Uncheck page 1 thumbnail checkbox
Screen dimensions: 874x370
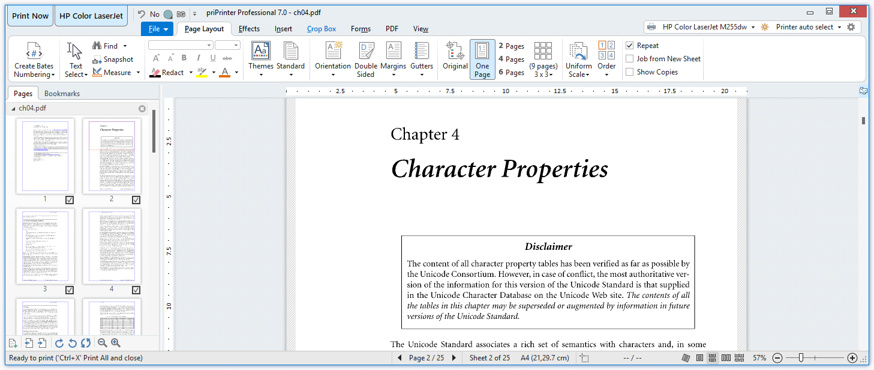(x=70, y=199)
